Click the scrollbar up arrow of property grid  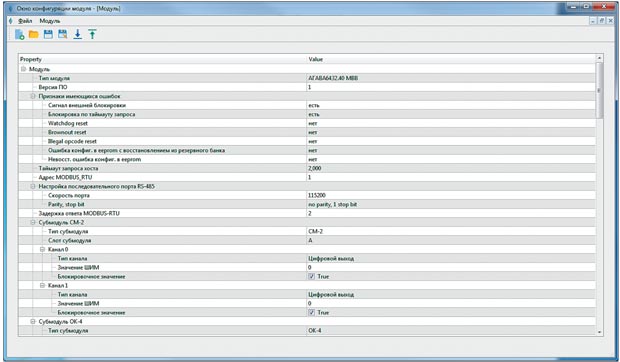(599, 58)
